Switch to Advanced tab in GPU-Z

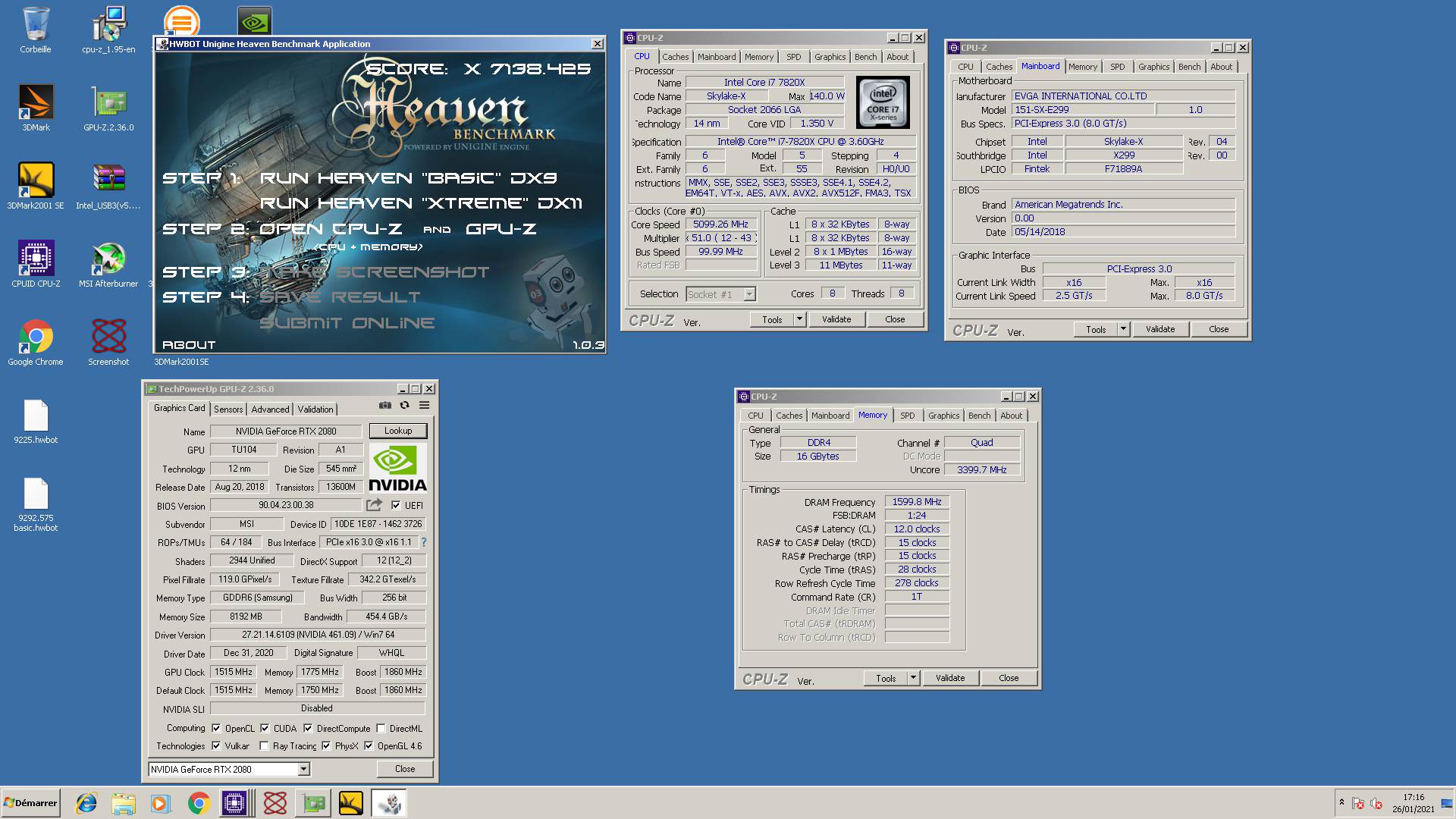(270, 409)
